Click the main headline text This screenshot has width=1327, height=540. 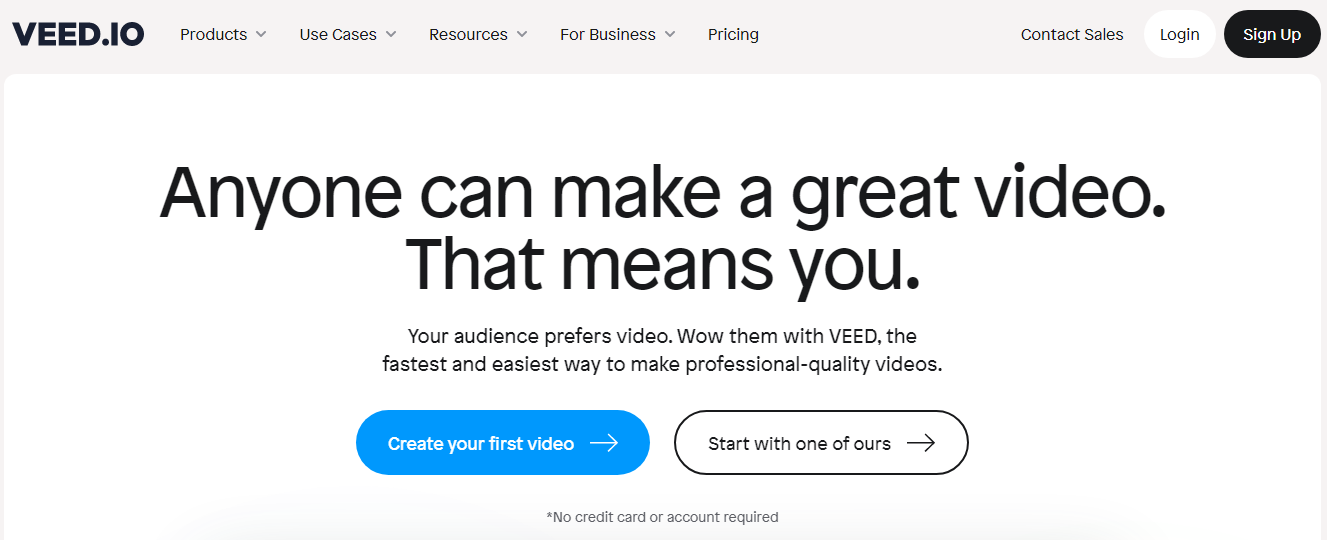click(663, 226)
